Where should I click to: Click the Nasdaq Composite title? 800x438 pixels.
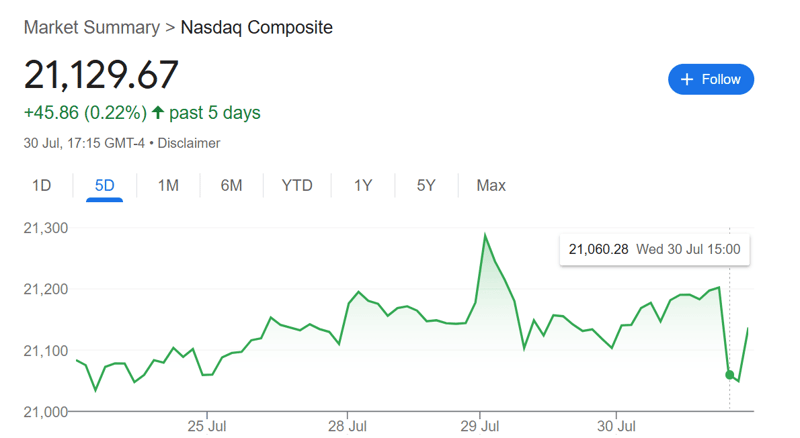[x=256, y=27]
